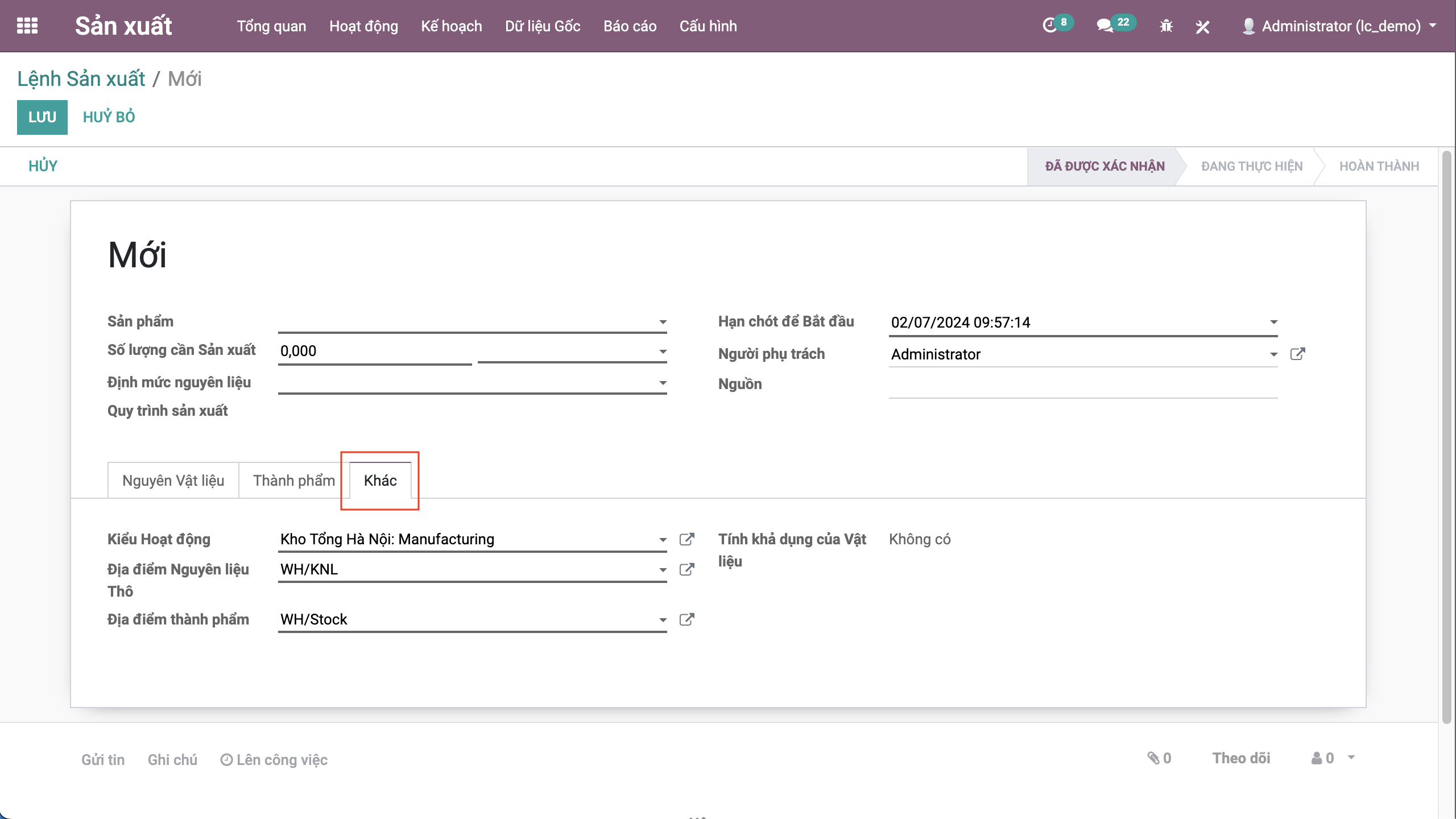
Task: Expand the Sản phẩm dropdown
Action: [663, 322]
